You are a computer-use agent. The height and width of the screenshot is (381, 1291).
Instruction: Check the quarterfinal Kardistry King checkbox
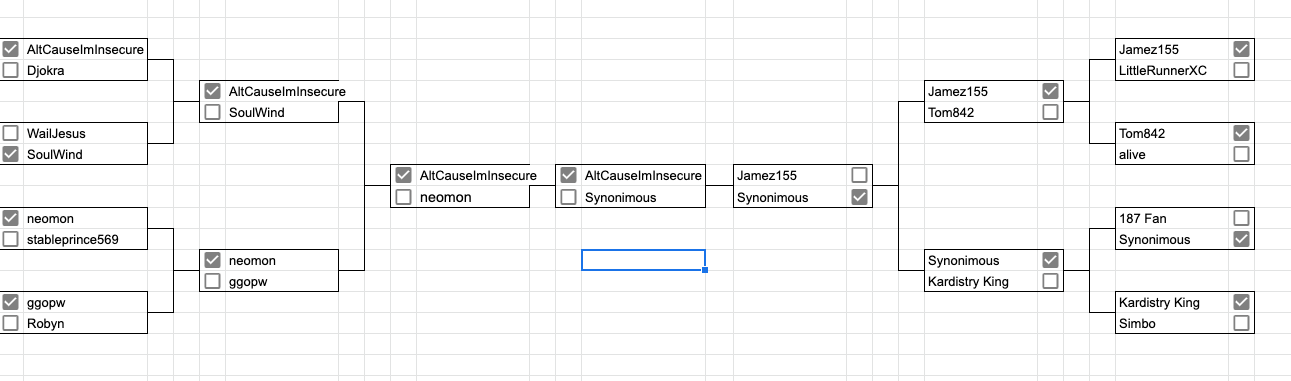coord(1050,281)
